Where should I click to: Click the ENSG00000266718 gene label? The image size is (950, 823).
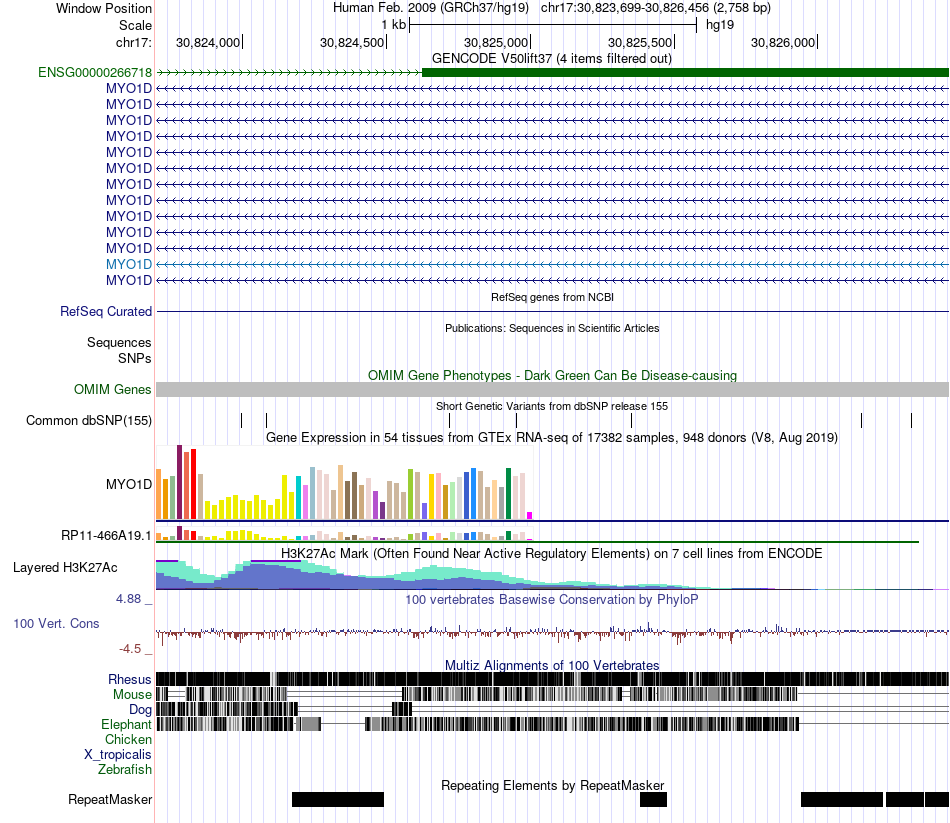pos(95,73)
